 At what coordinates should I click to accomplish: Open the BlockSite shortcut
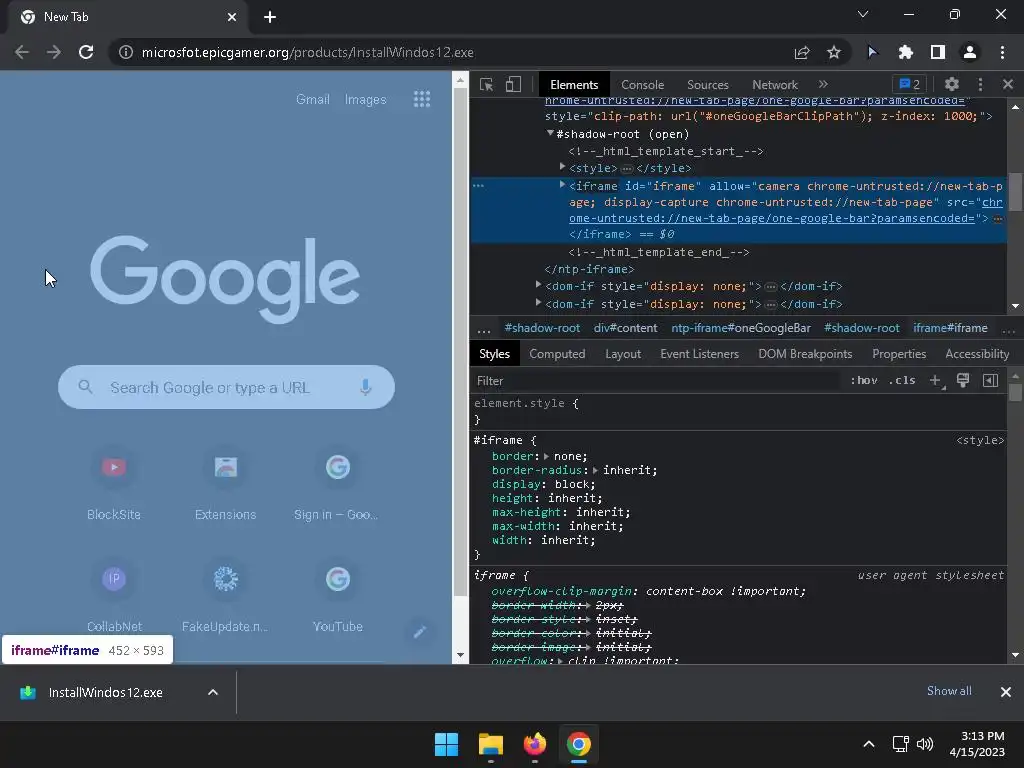(x=114, y=485)
